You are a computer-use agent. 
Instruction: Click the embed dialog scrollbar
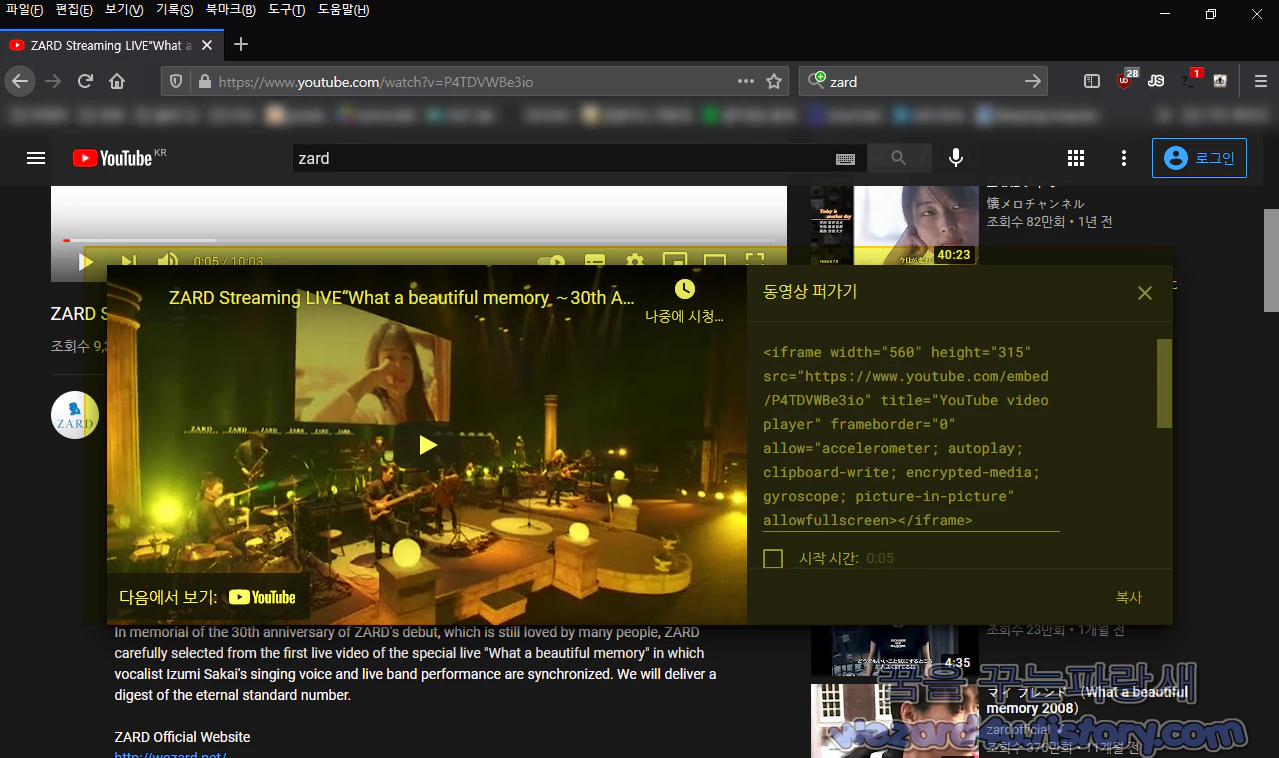coord(1164,383)
